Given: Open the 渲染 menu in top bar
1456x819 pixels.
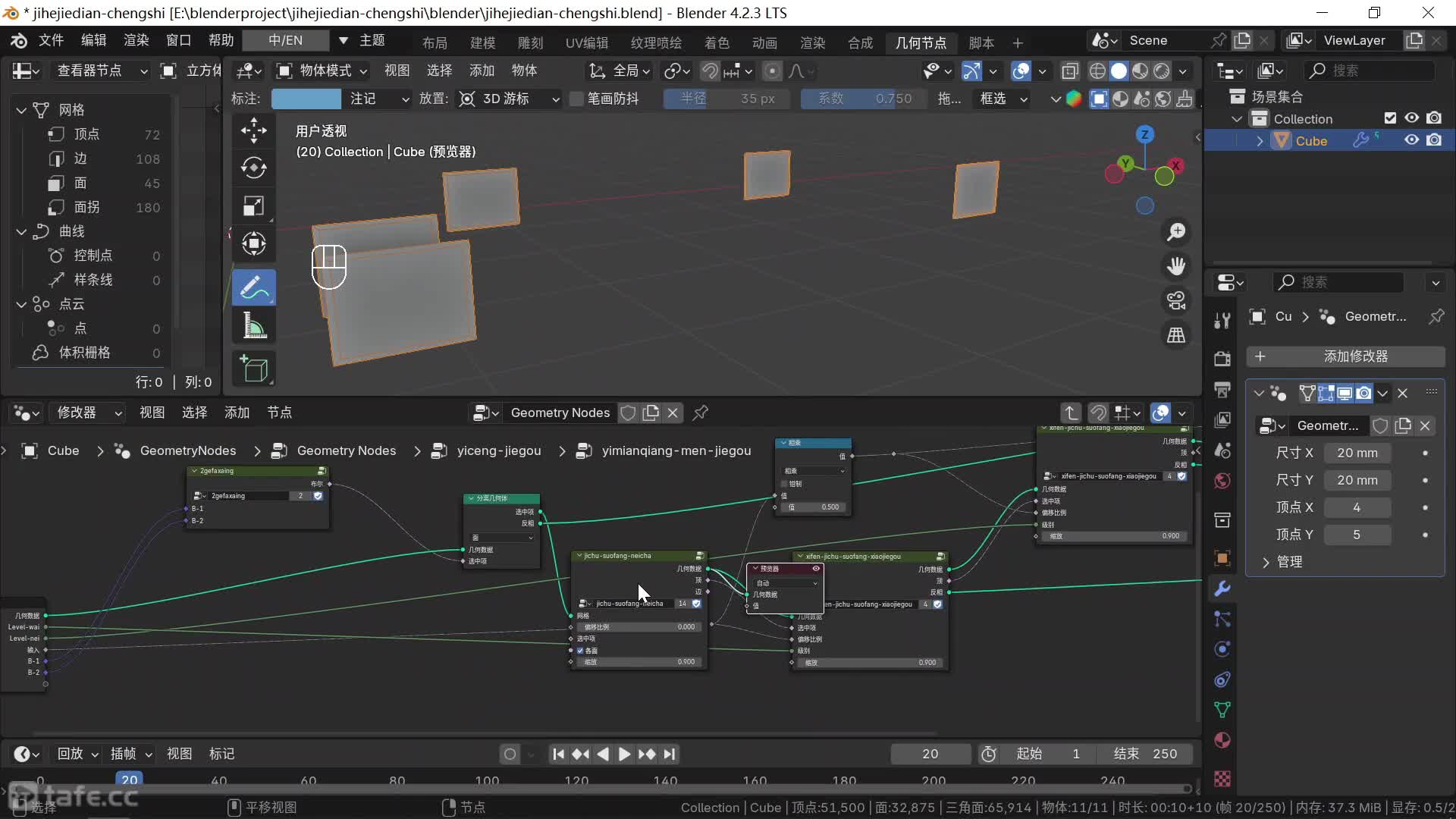Looking at the screenshot, I should click(136, 40).
